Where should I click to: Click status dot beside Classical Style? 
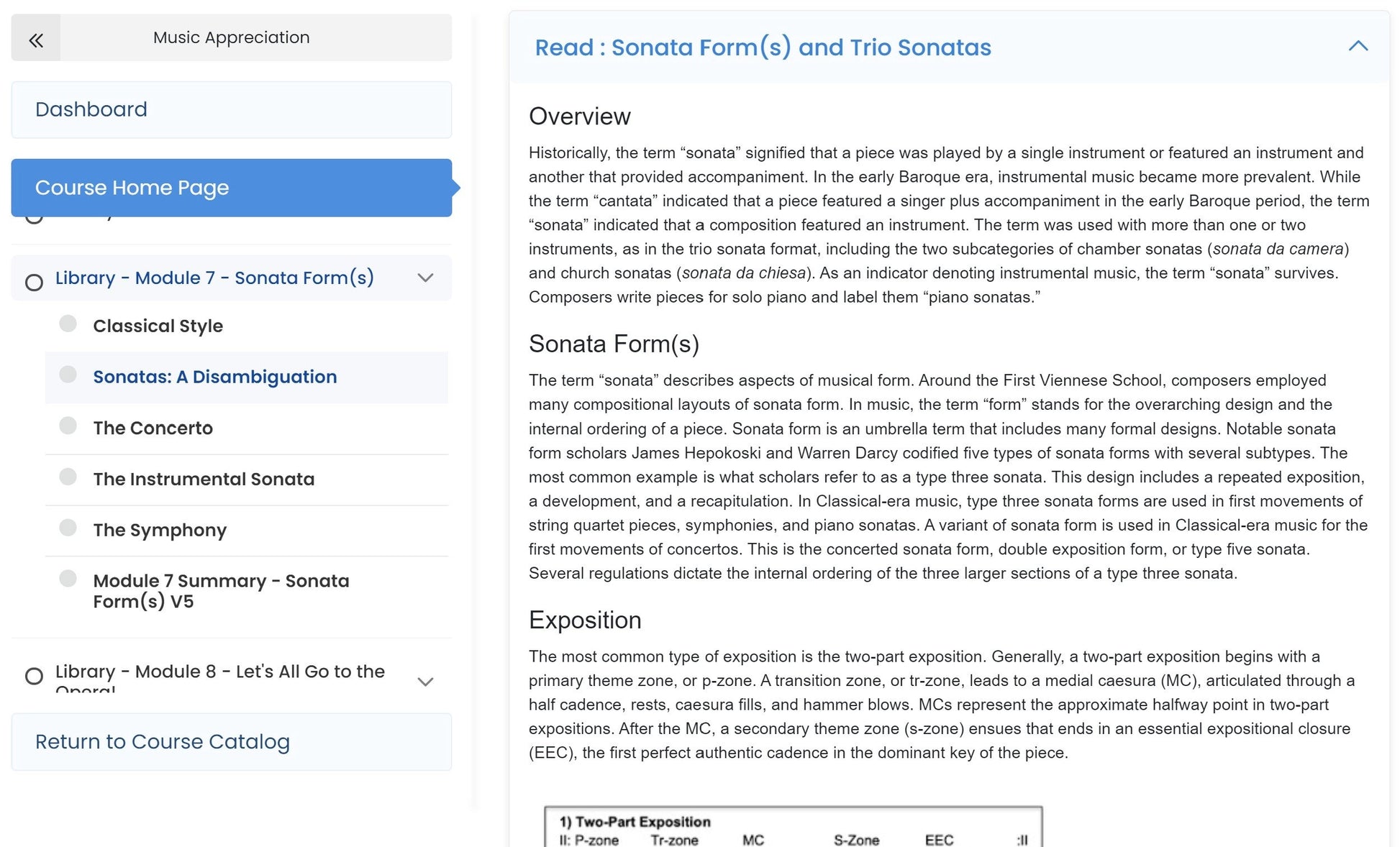[68, 324]
